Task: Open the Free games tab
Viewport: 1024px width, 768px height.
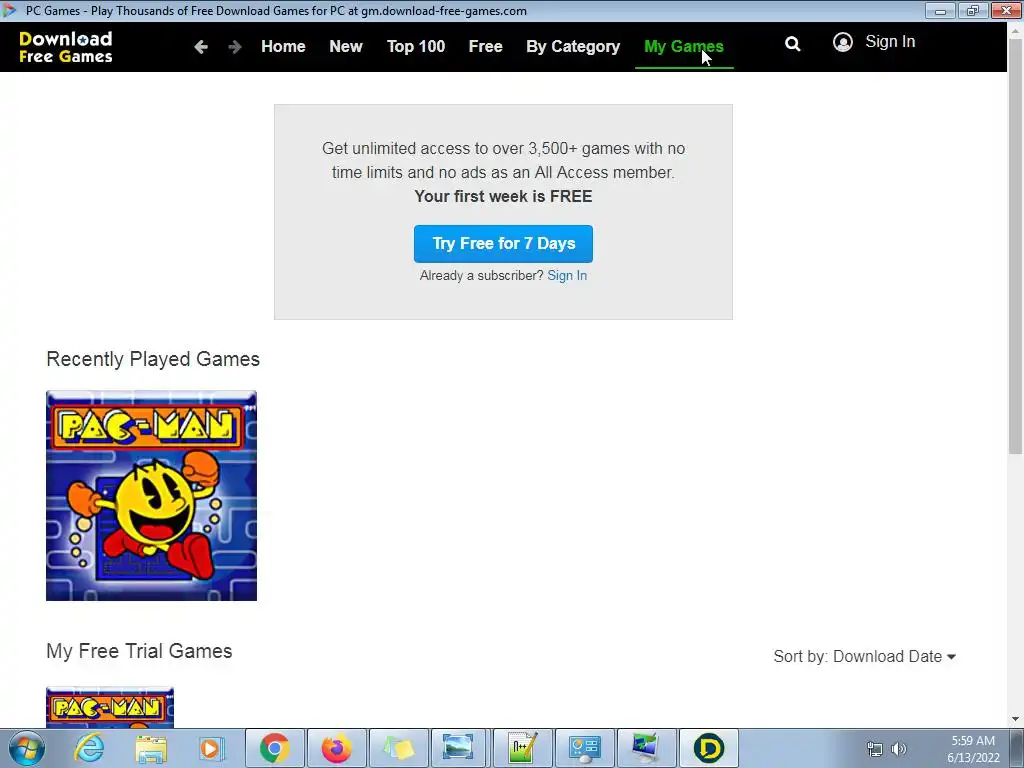Action: point(485,46)
